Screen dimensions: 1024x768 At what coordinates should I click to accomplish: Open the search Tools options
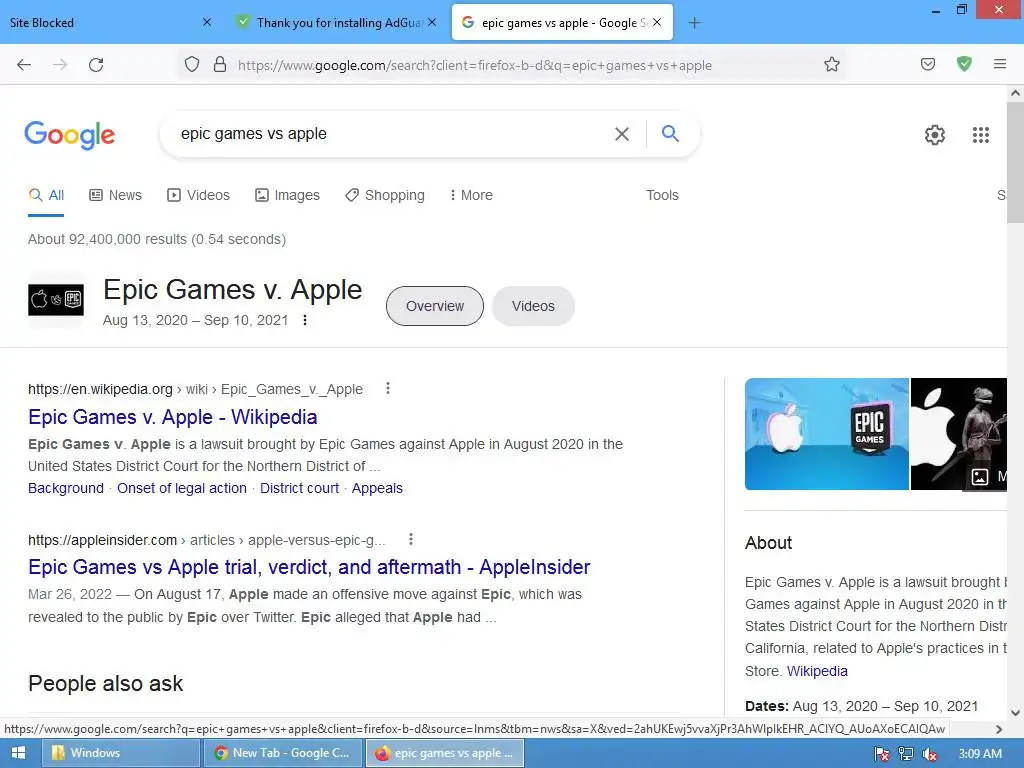pos(662,195)
